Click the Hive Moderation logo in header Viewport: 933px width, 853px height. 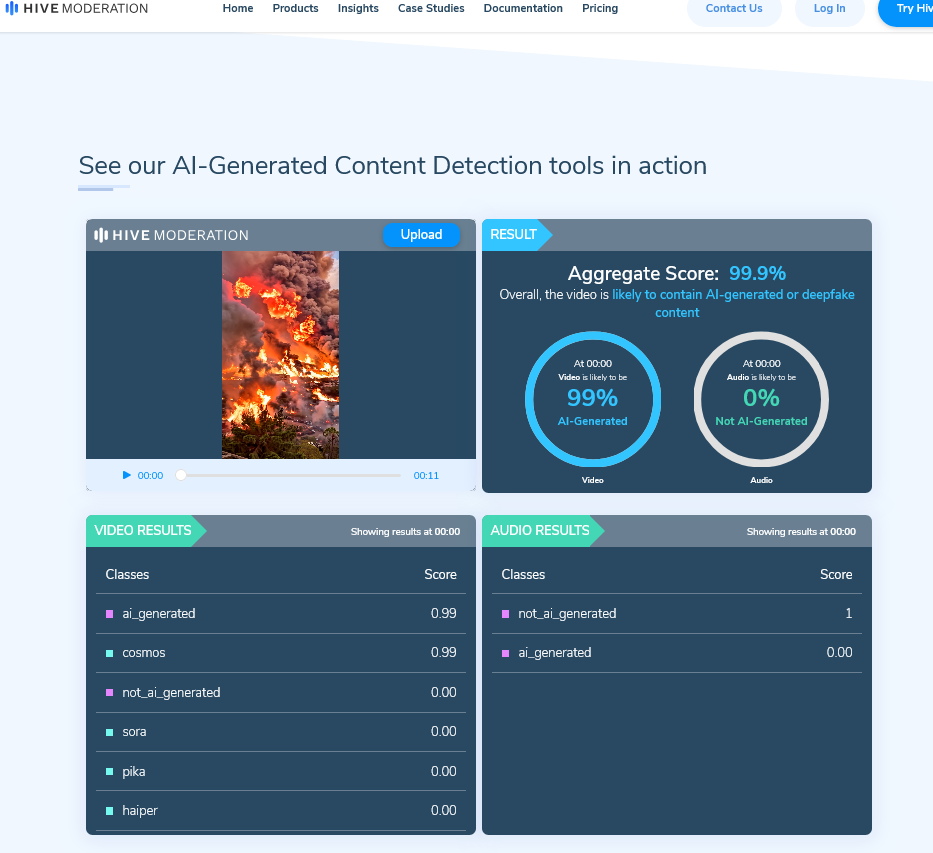click(x=76, y=9)
